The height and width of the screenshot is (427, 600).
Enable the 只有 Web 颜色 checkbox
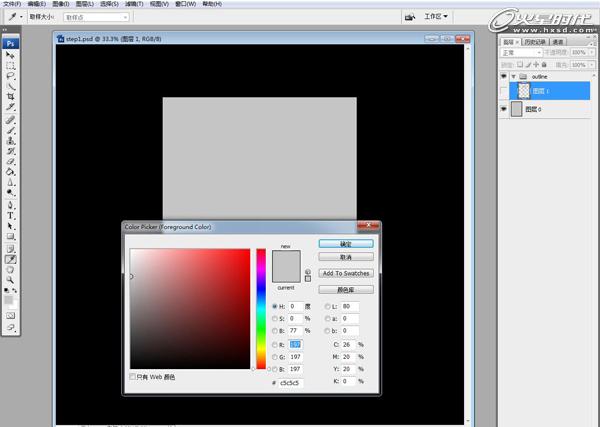(x=134, y=377)
